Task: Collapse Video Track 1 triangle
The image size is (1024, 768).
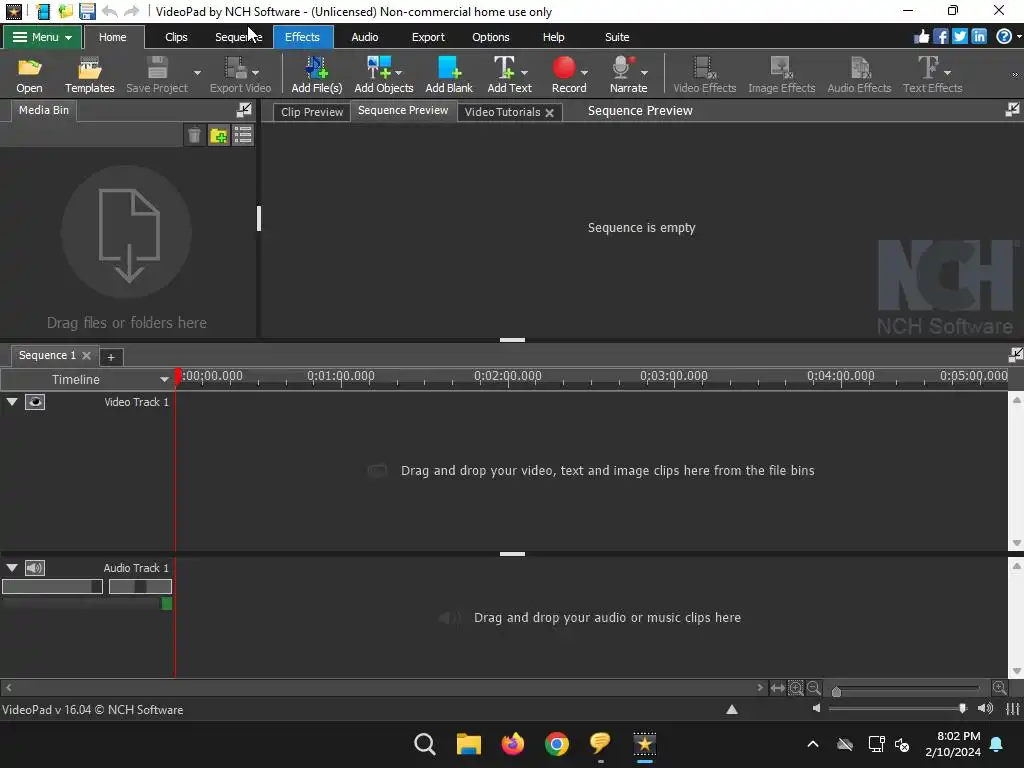Action: pyautogui.click(x=12, y=402)
